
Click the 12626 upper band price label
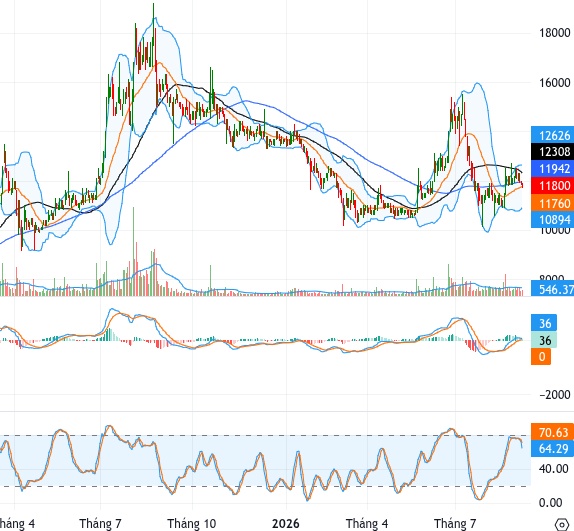pos(553,136)
